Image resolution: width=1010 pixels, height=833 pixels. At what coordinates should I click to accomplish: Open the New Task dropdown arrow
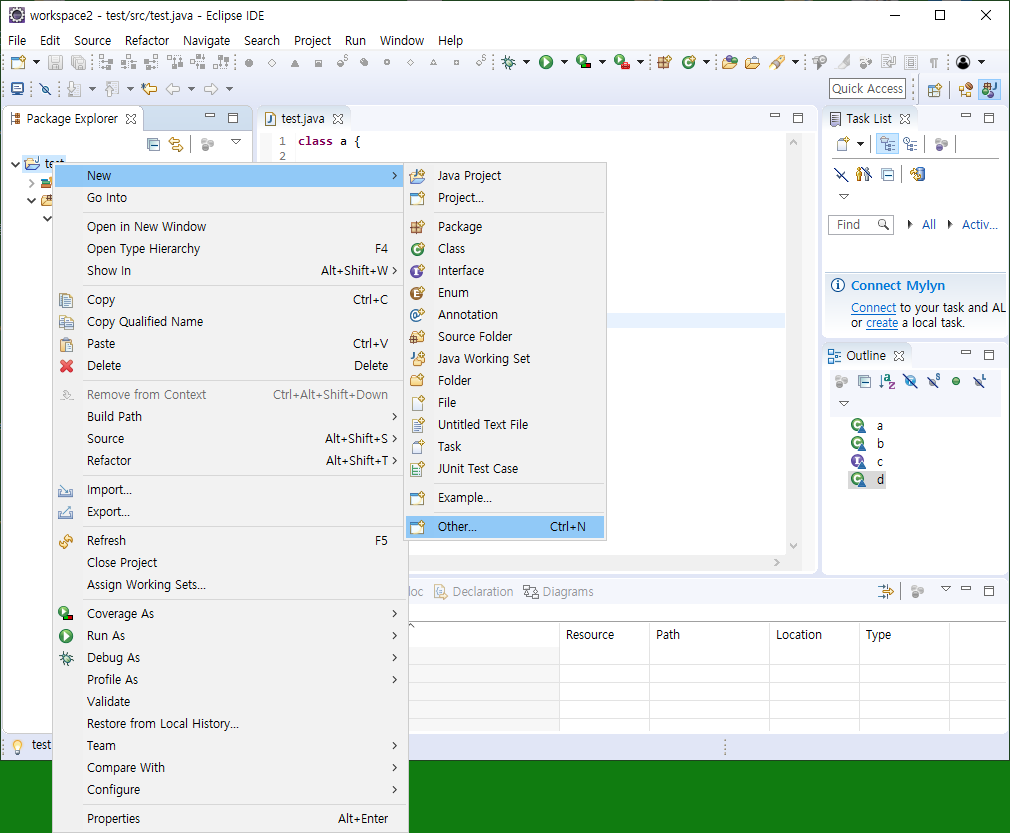861,144
